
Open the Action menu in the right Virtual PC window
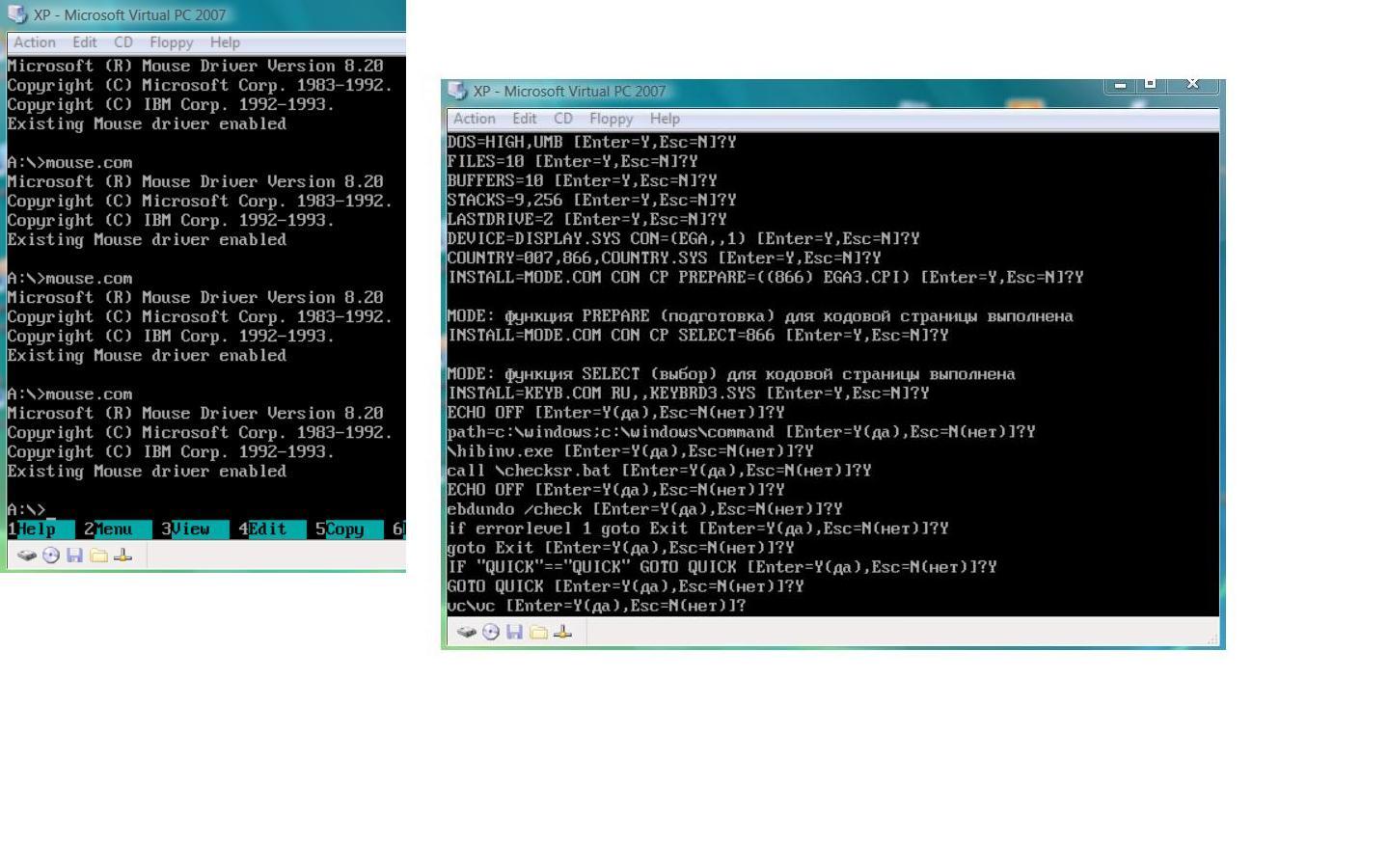tap(475, 119)
